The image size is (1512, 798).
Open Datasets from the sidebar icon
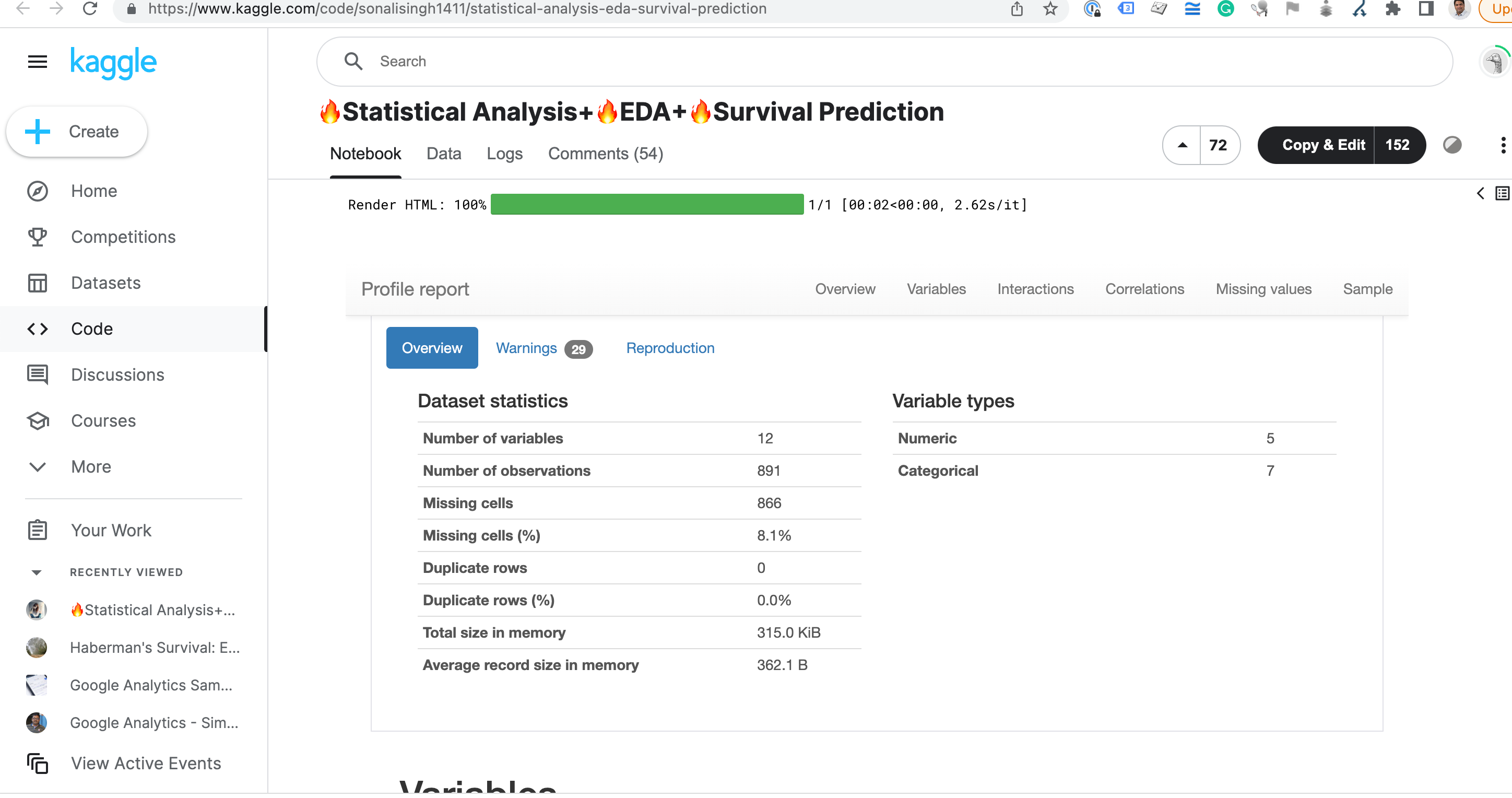pos(37,283)
